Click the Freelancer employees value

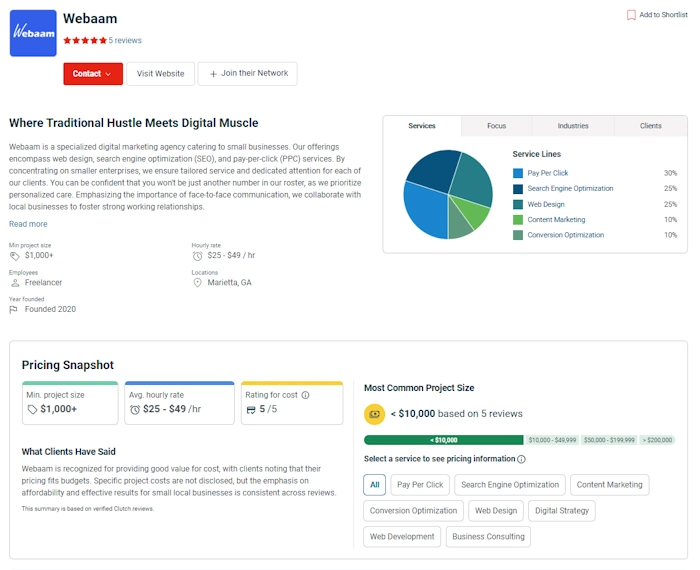[x=43, y=283]
